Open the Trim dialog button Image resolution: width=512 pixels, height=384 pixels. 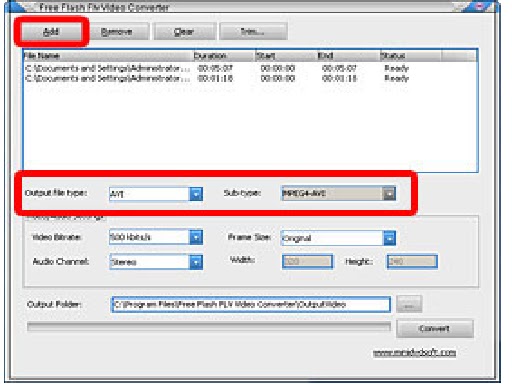(253, 32)
